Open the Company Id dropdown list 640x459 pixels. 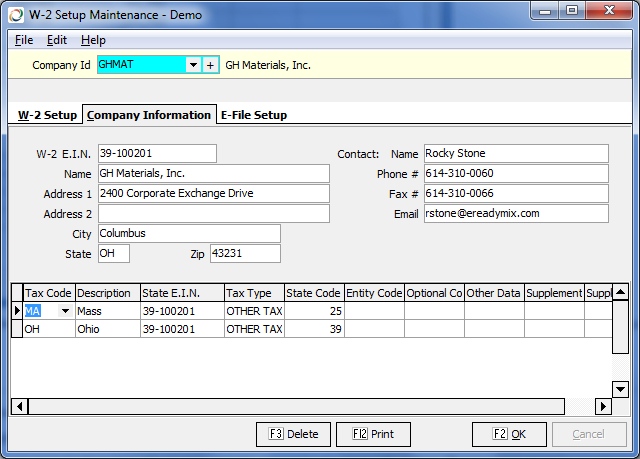(x=193, y=65)
